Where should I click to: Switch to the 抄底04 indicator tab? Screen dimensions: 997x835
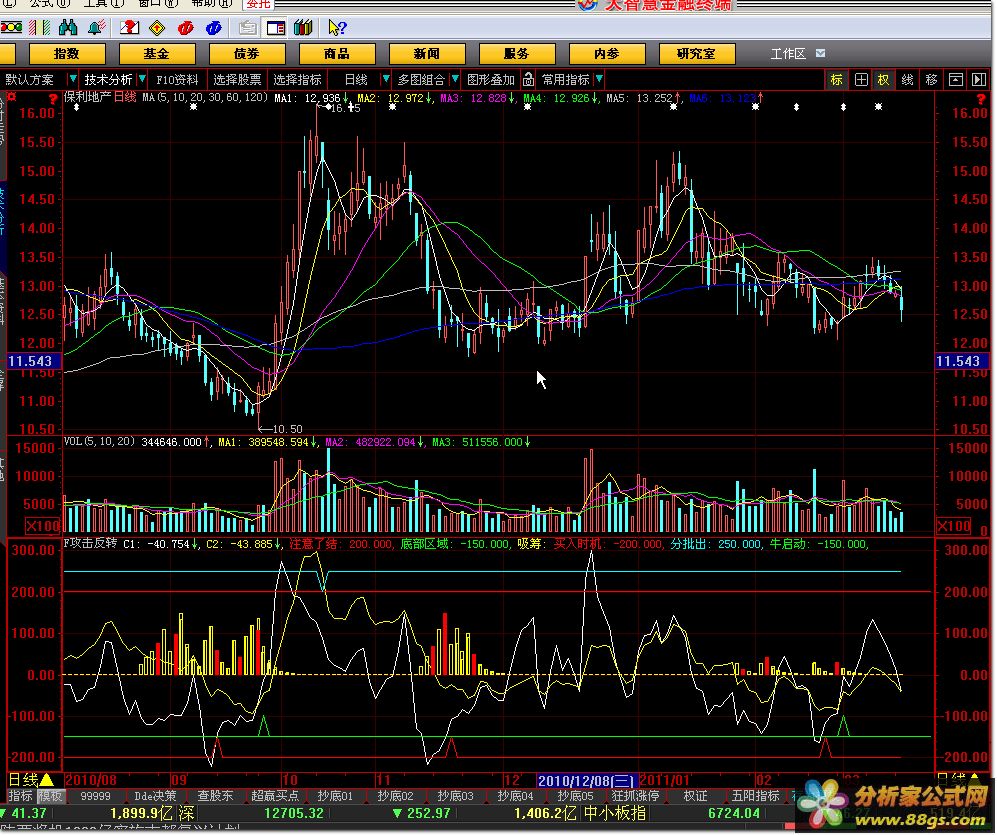coord(514,796)
